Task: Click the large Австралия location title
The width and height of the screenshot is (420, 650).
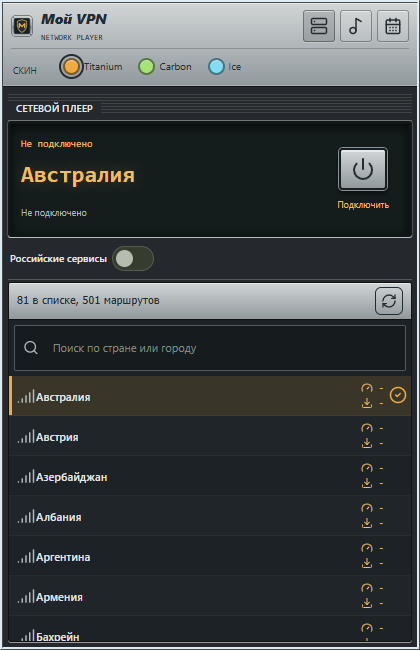Action: 78,175
